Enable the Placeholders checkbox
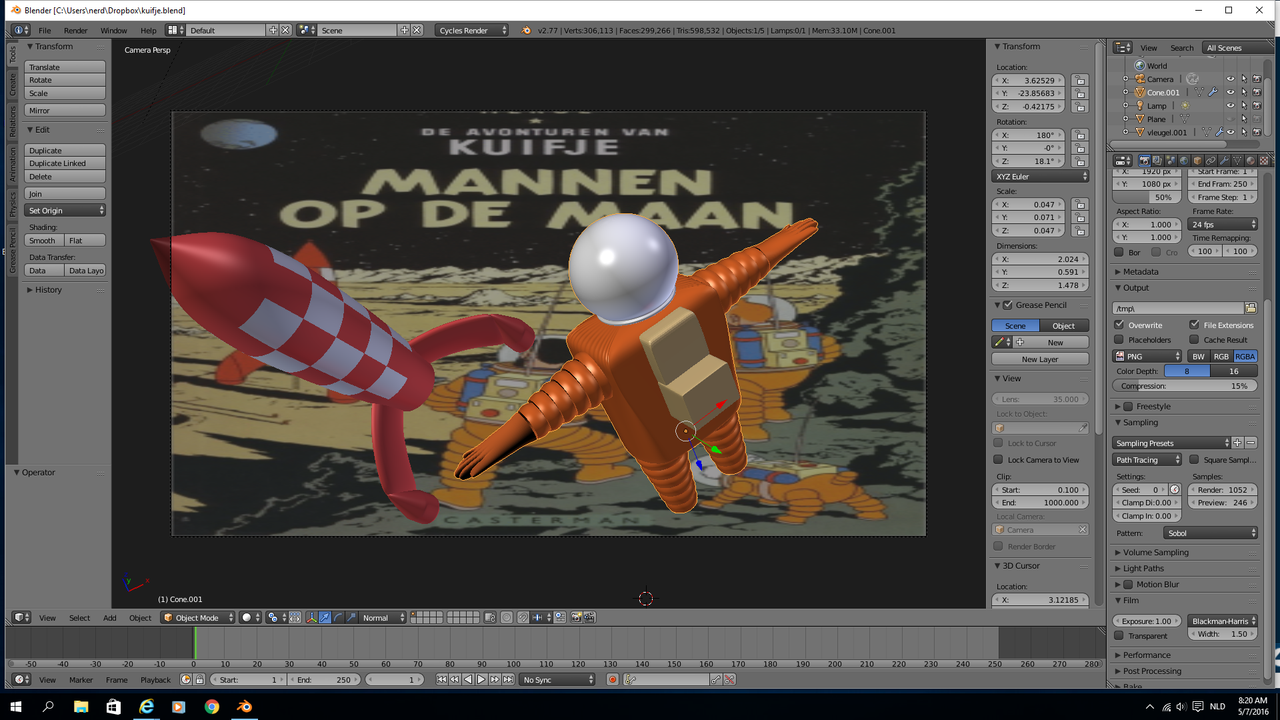 1119,340
